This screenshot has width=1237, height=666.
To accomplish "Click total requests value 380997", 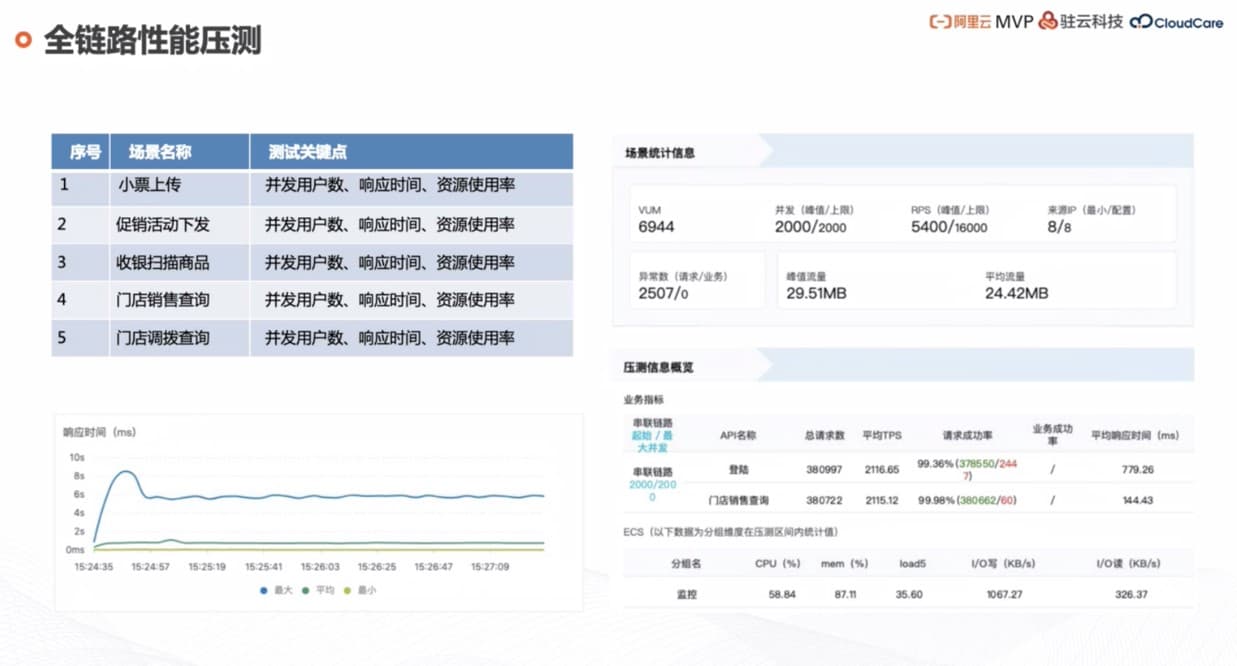I will click(x=825, y=469).
